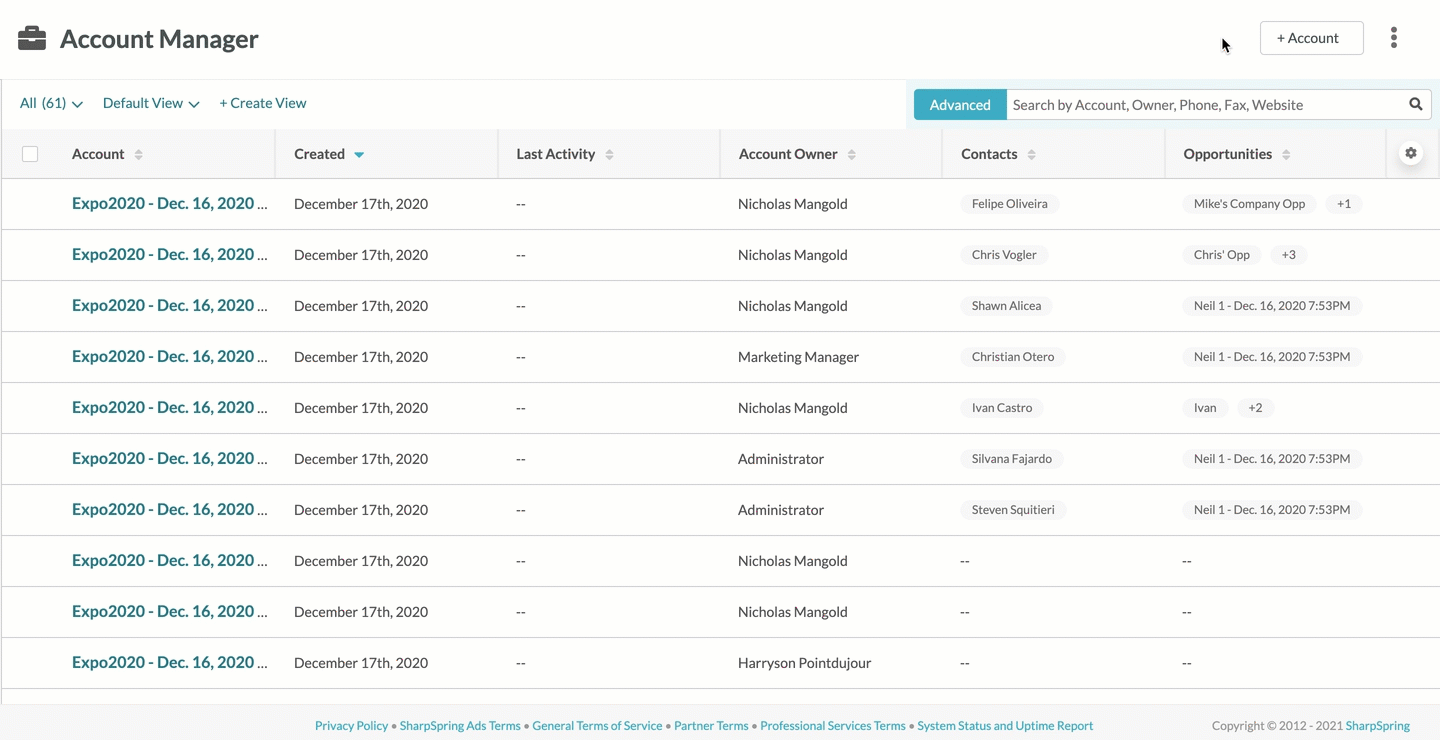Open Expo2020 account in Felipe Oliveira row
Viewport: 1440px width, 740px height.
point(169,203)
